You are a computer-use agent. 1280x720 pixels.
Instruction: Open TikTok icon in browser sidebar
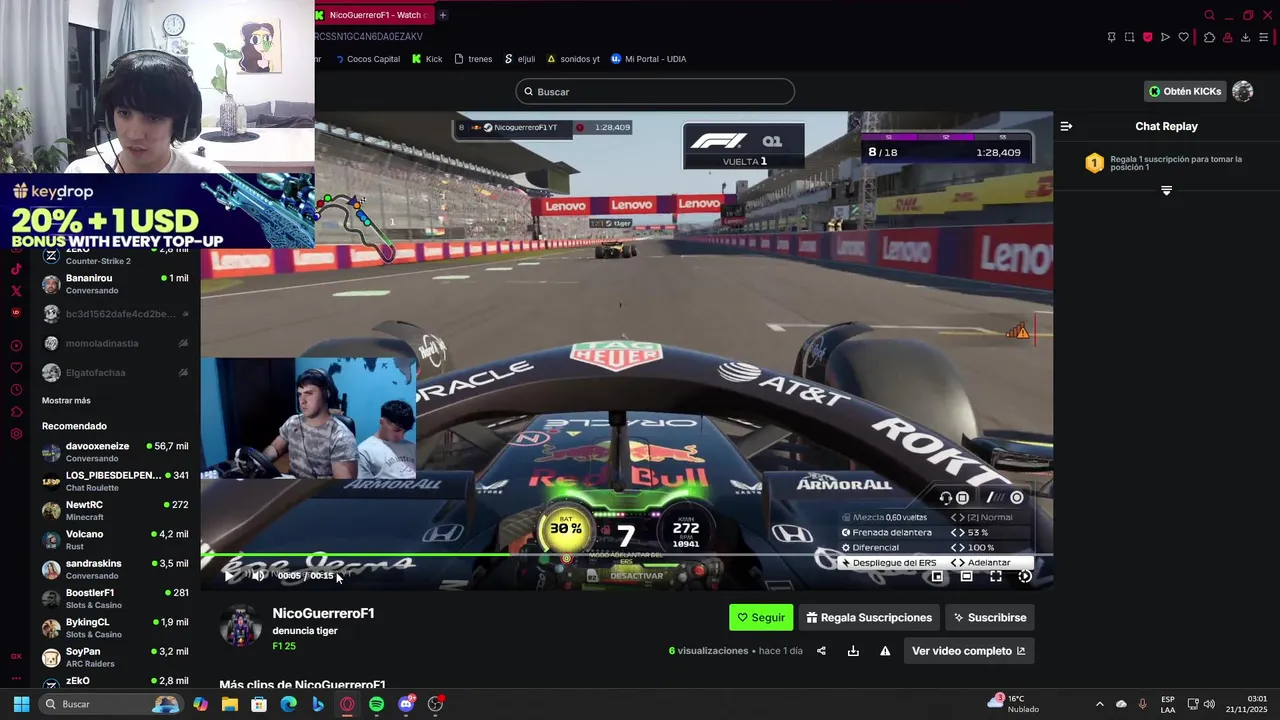(16, 269)
